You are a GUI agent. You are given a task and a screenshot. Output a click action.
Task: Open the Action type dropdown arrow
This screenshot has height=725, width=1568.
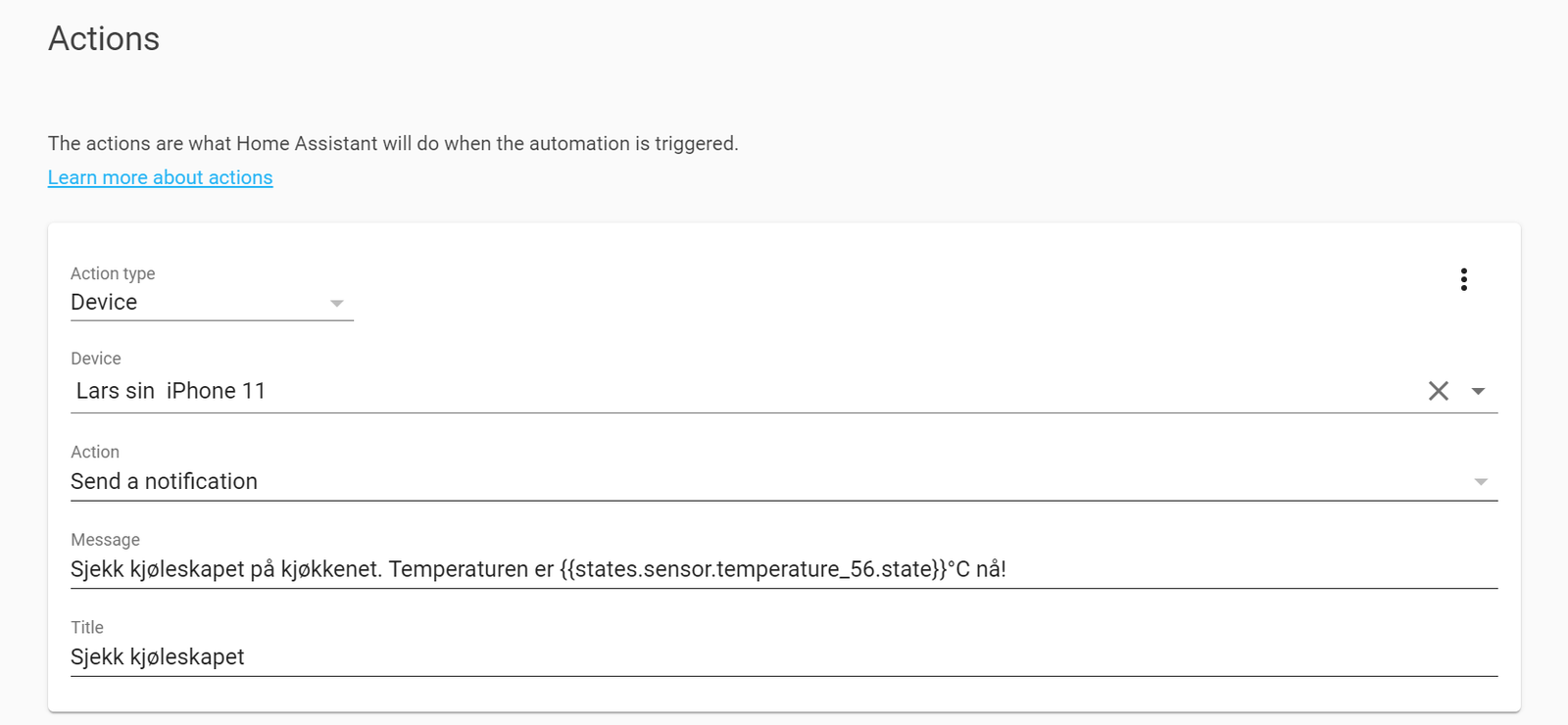point(336,304)
